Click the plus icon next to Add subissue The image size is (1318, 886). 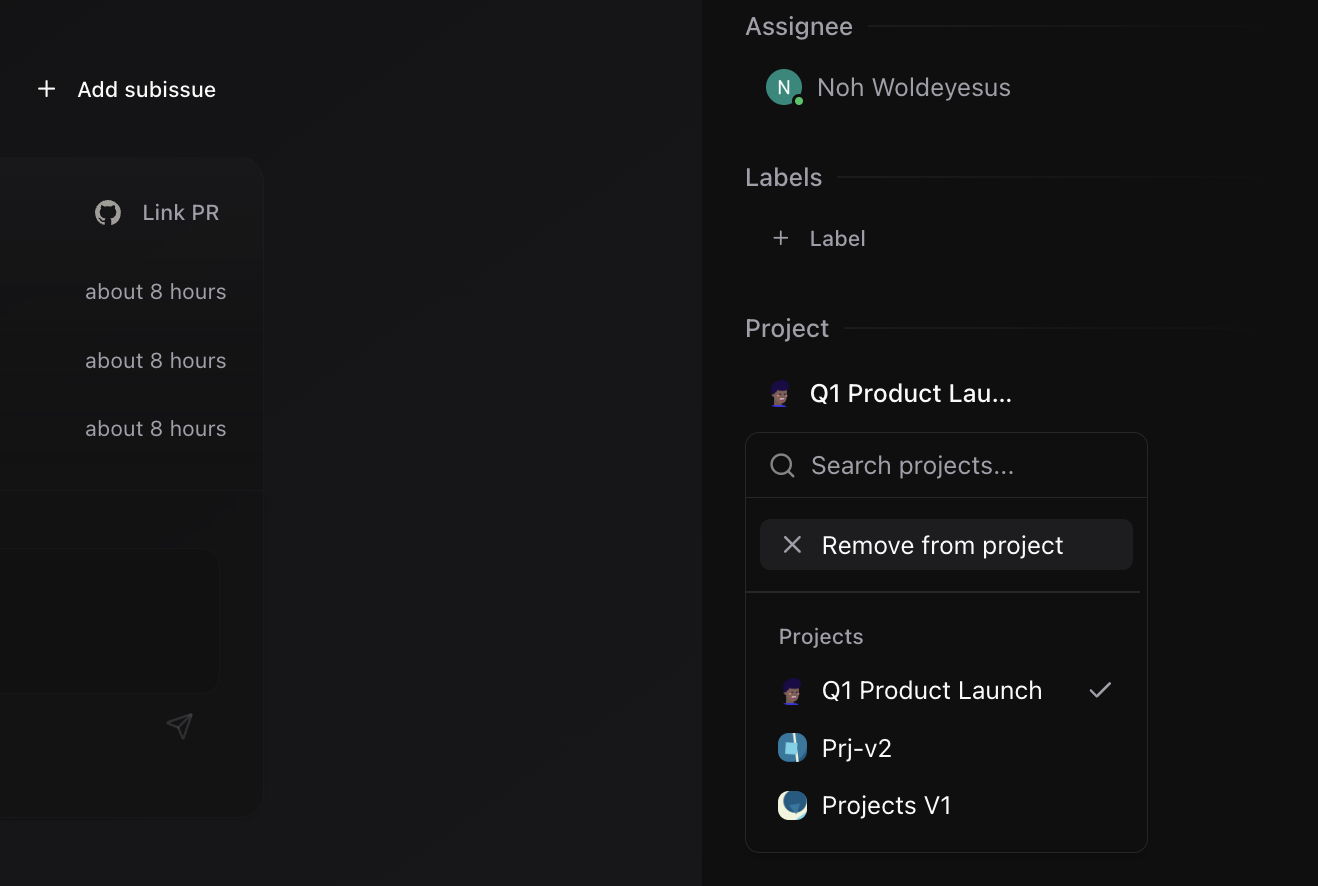47,88
